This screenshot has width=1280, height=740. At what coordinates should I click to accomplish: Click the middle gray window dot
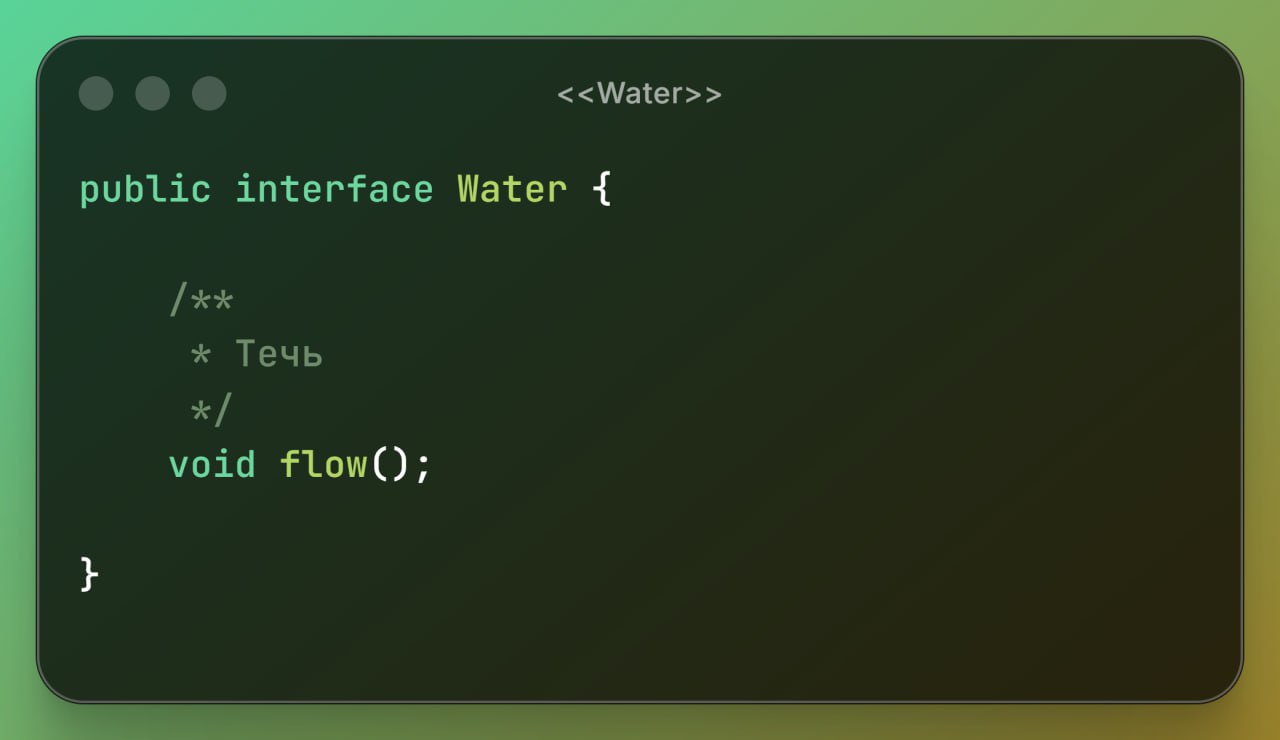pos(153,94)
